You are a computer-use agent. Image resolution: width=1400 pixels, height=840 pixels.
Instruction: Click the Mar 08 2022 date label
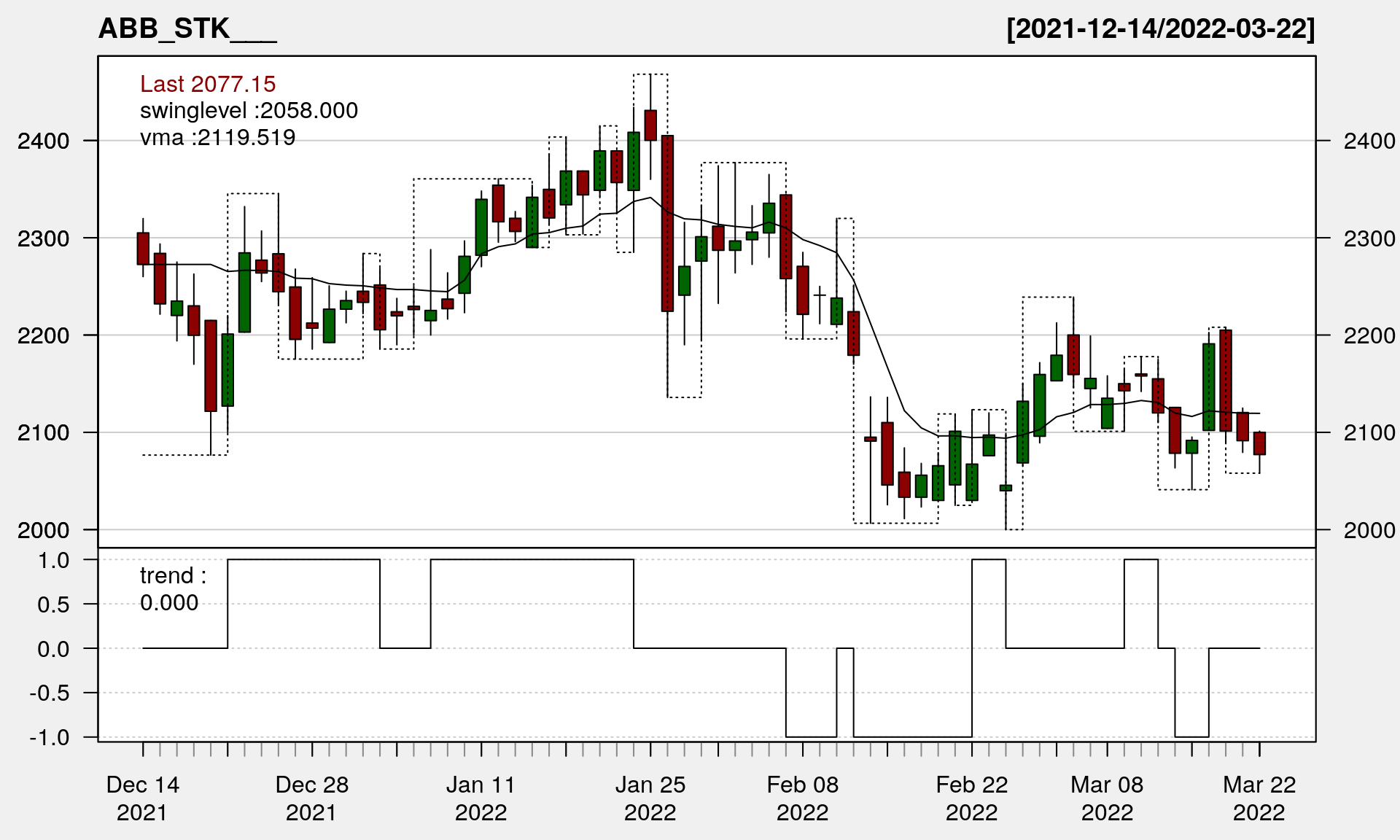click(x=1107, y=798)
